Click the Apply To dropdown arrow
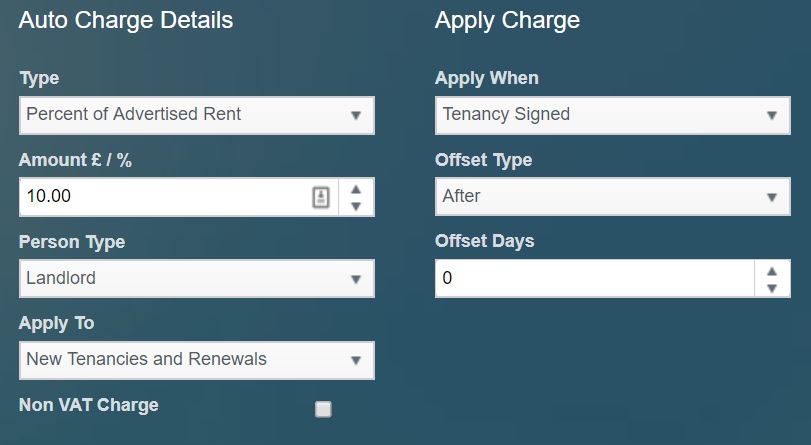This screenshot has width=811, height=445. 356,361
